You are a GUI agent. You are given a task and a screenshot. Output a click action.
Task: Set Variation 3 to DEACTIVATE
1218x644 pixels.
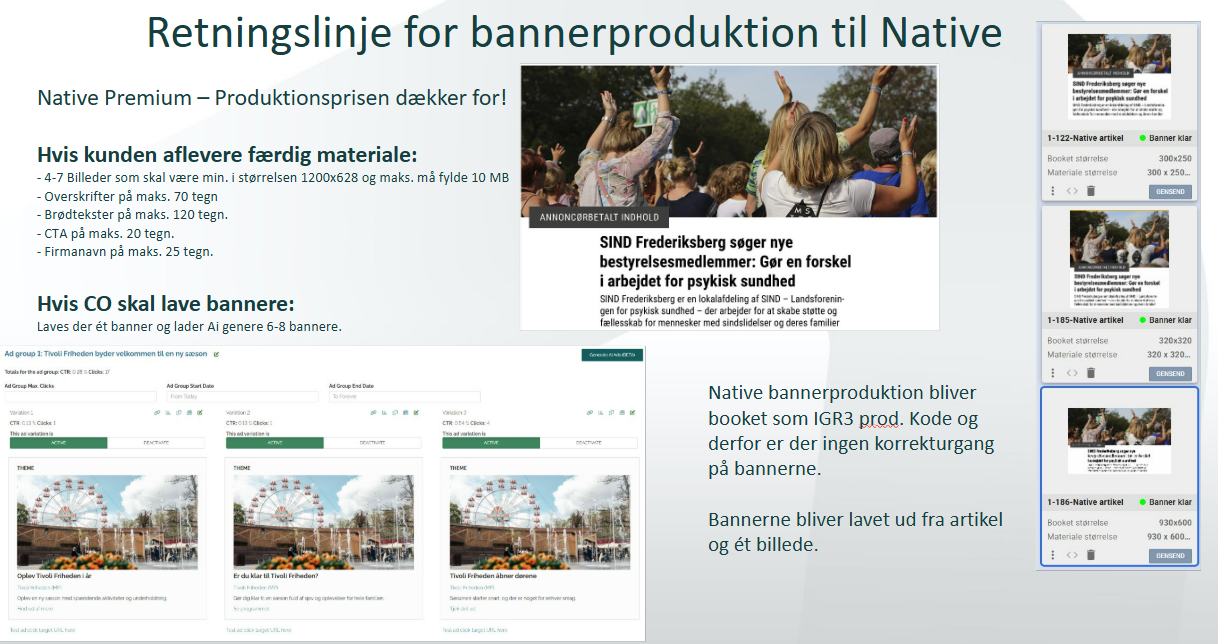[588, 443]
